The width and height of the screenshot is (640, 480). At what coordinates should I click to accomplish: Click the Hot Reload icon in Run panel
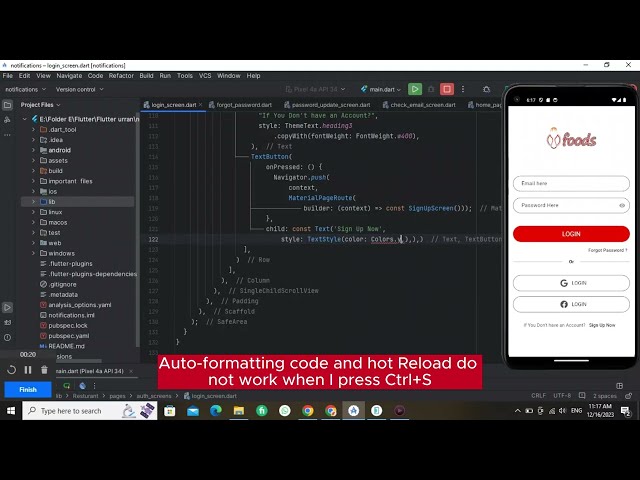coord(67,386)
